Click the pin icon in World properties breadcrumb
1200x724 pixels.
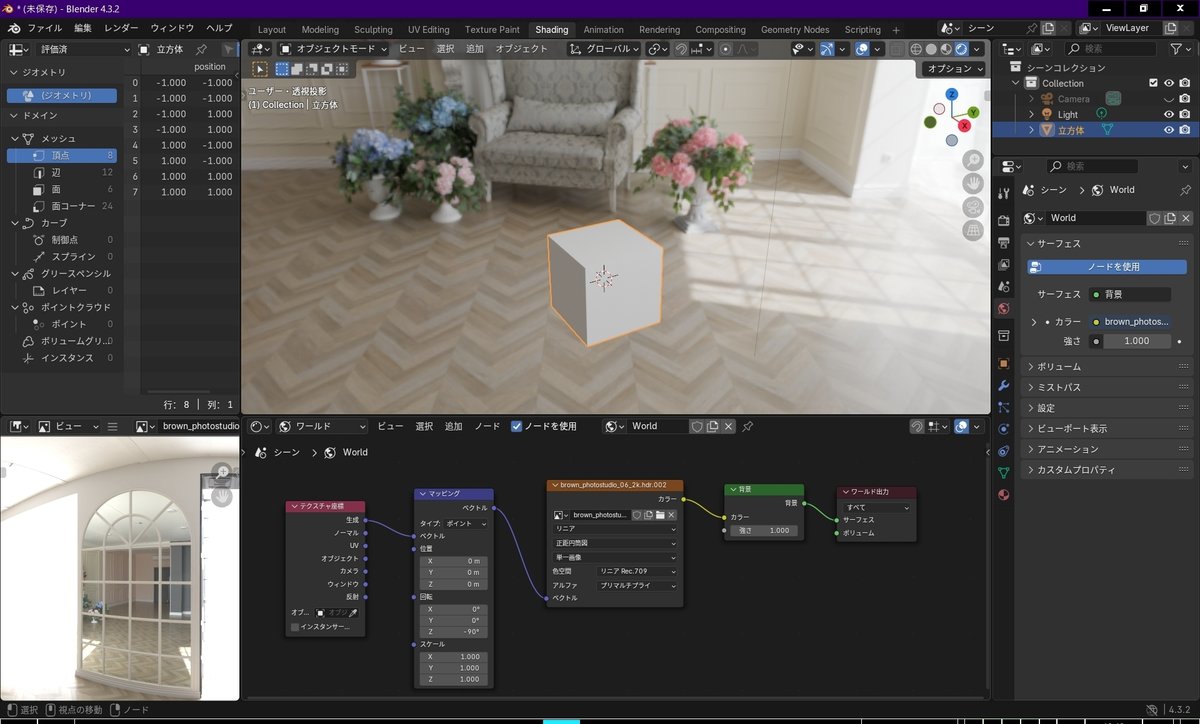coord(1186,190)
